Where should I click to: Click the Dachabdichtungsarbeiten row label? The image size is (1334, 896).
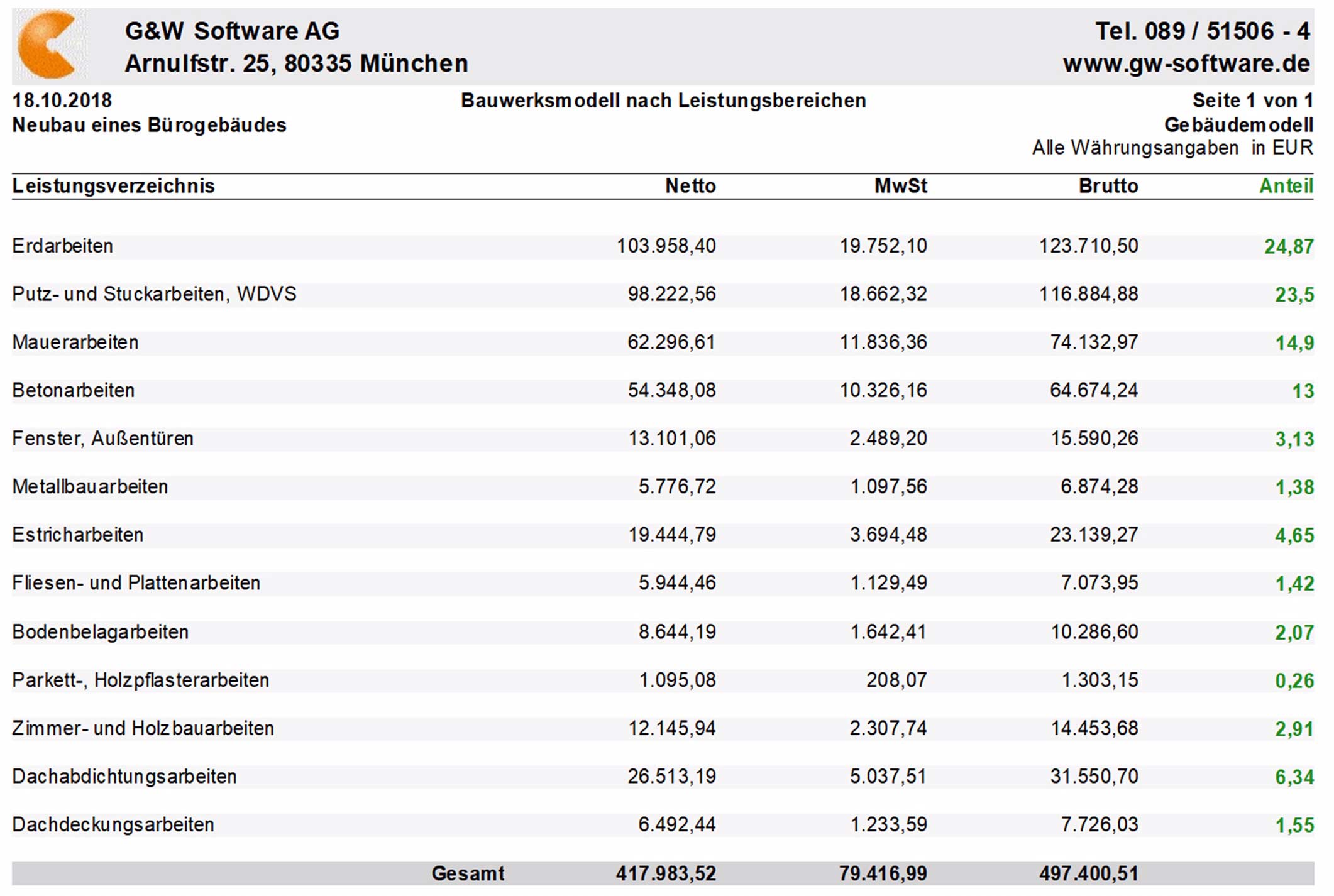coord(124,777)
